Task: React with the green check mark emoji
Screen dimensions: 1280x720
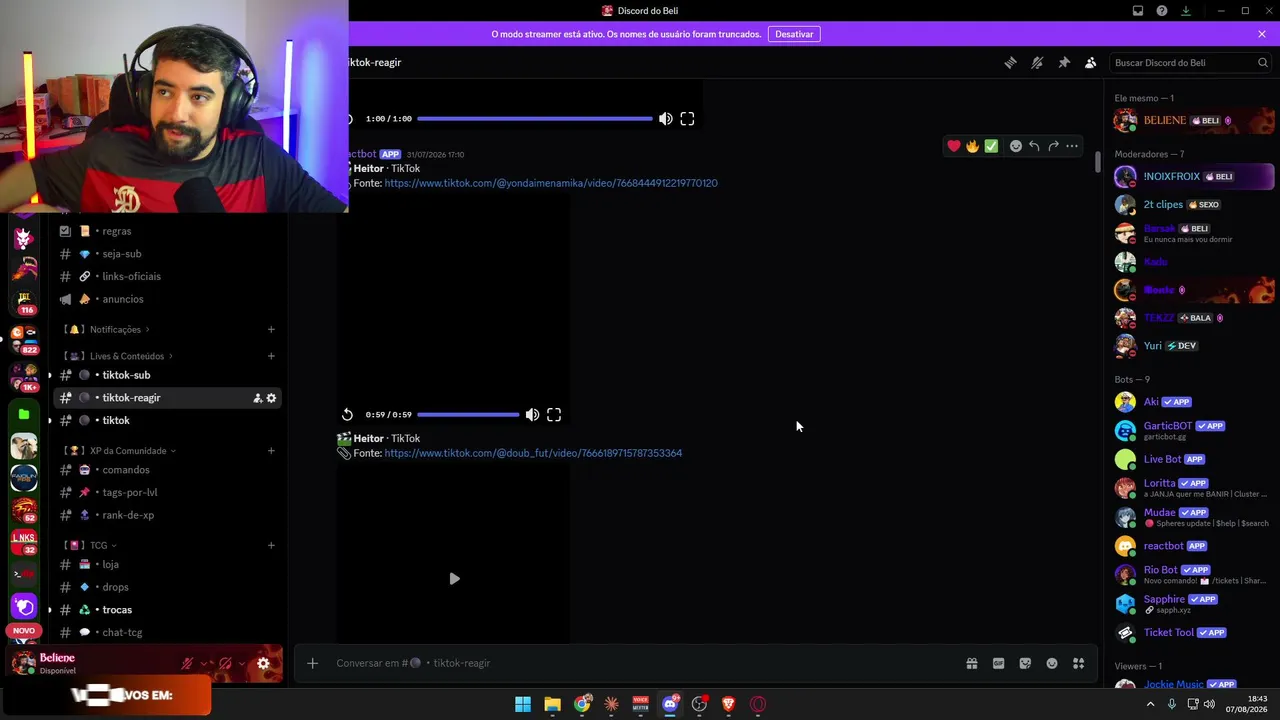Action: (x=991, y=146)
